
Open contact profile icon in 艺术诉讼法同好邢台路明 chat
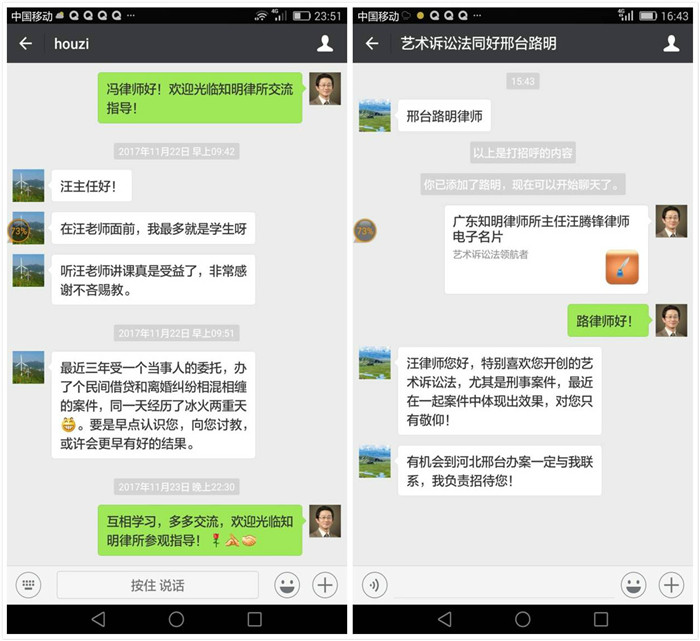coord(671,43)
